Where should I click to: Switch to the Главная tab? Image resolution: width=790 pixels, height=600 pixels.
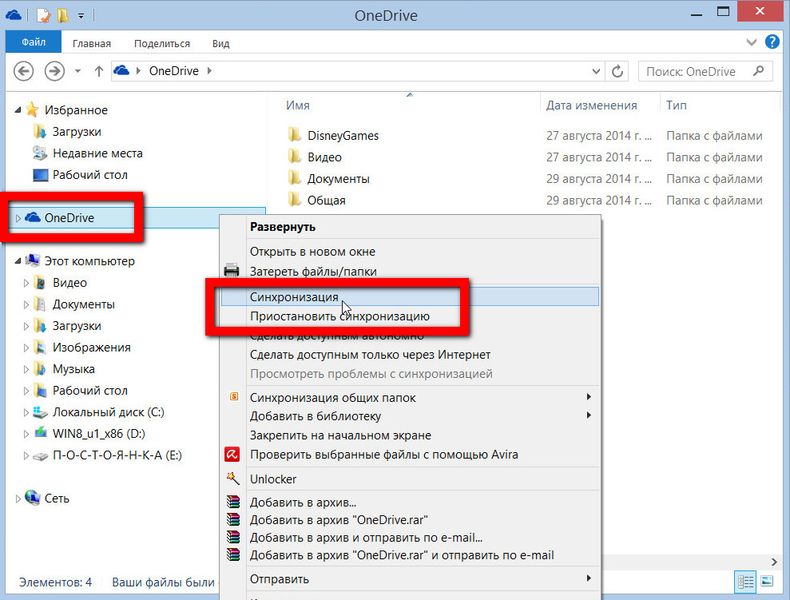[92, 43]
